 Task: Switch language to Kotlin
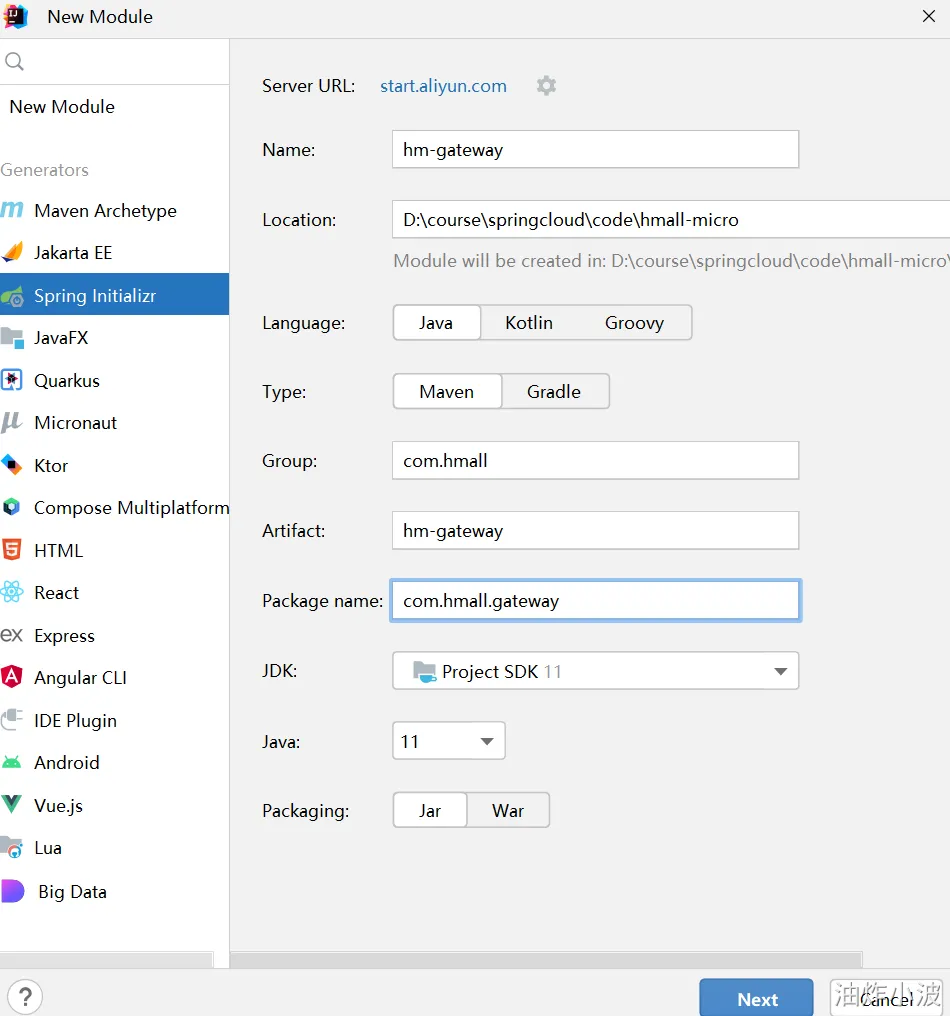pyautogui.click(x=529, y=323)
